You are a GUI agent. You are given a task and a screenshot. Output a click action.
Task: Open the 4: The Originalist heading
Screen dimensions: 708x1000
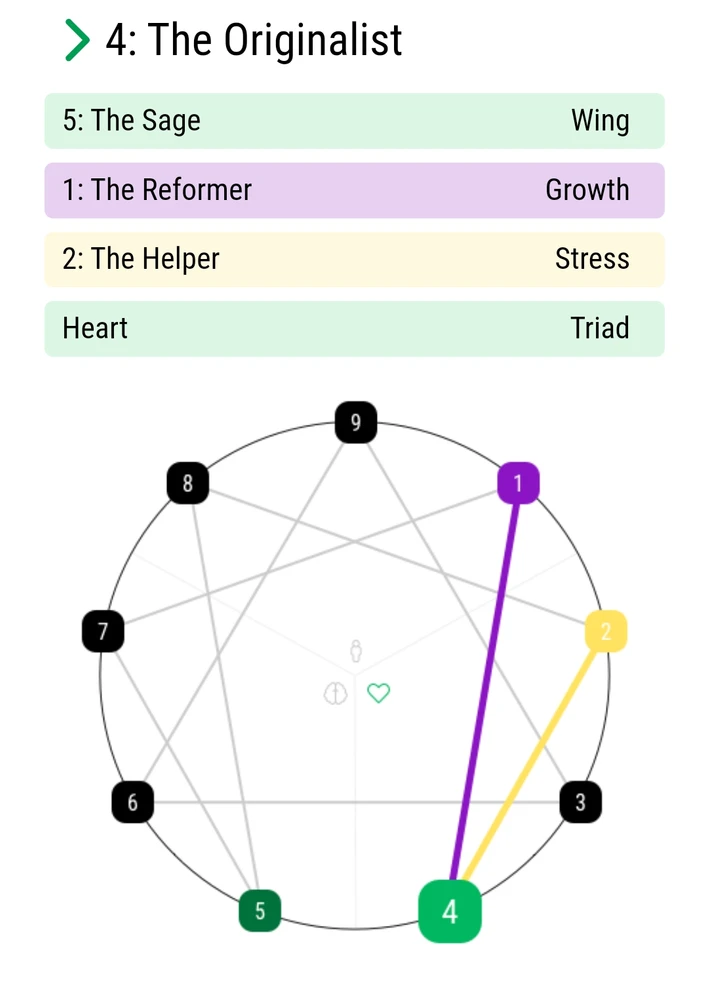pos(254,40)
